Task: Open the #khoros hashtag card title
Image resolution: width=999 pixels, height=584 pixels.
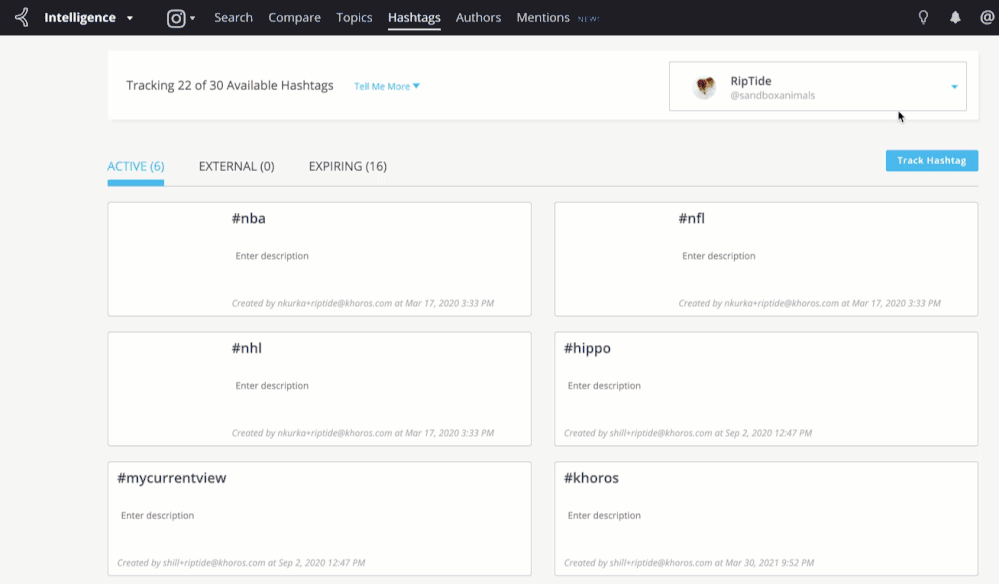Action: [591, 478]
